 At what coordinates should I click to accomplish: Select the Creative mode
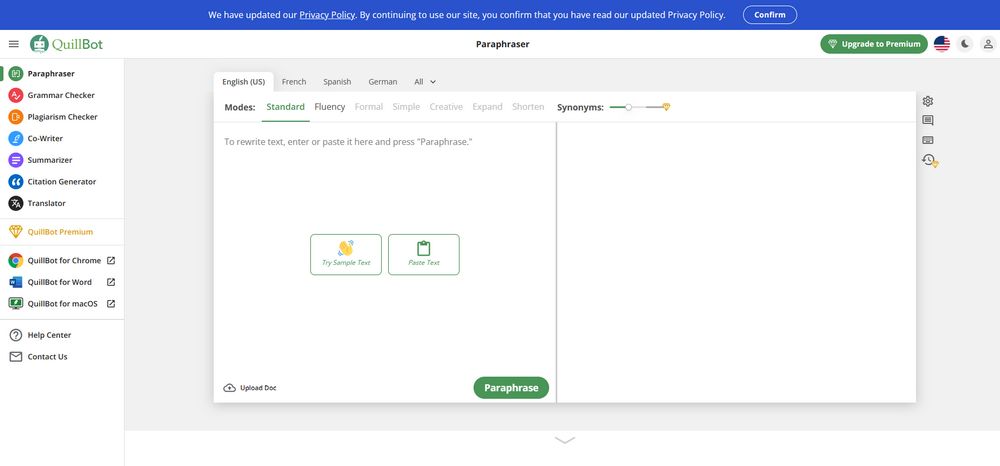point(446,107)
